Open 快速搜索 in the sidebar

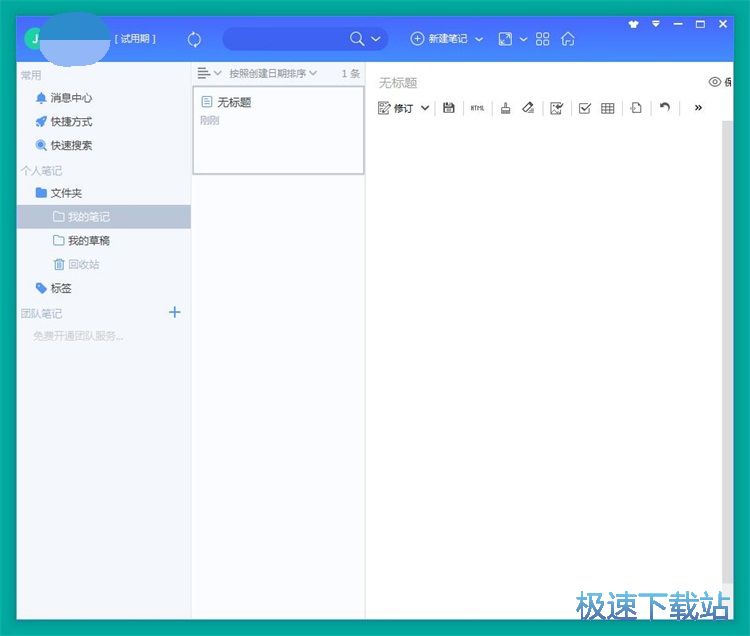point(64,145)
